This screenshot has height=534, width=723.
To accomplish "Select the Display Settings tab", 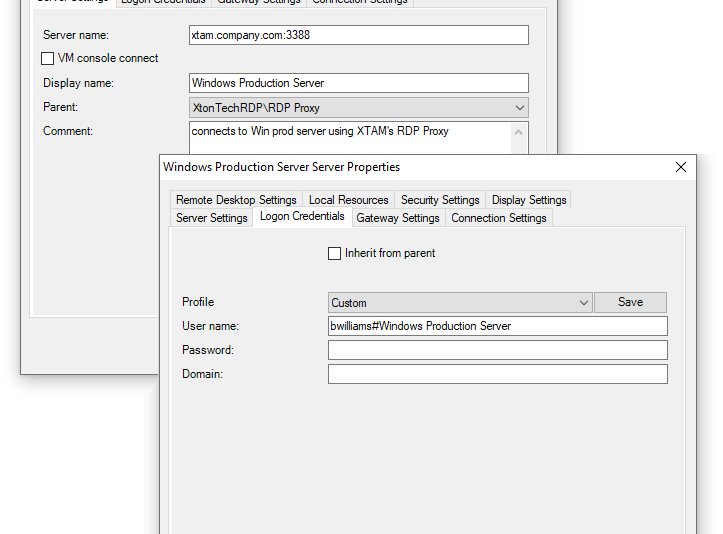I will [529, 200].
